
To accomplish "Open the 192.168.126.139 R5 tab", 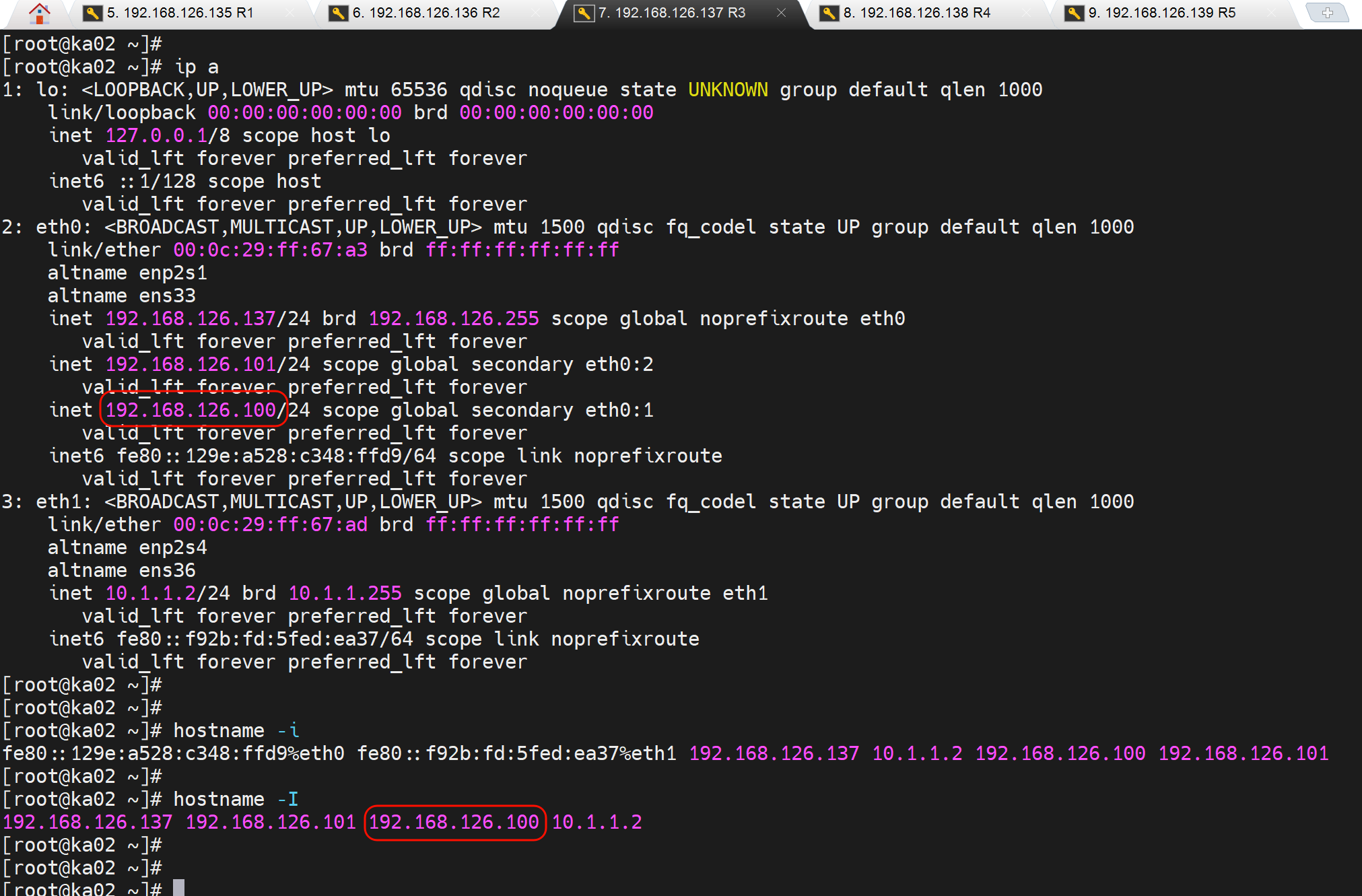I will coord(1161,13).
